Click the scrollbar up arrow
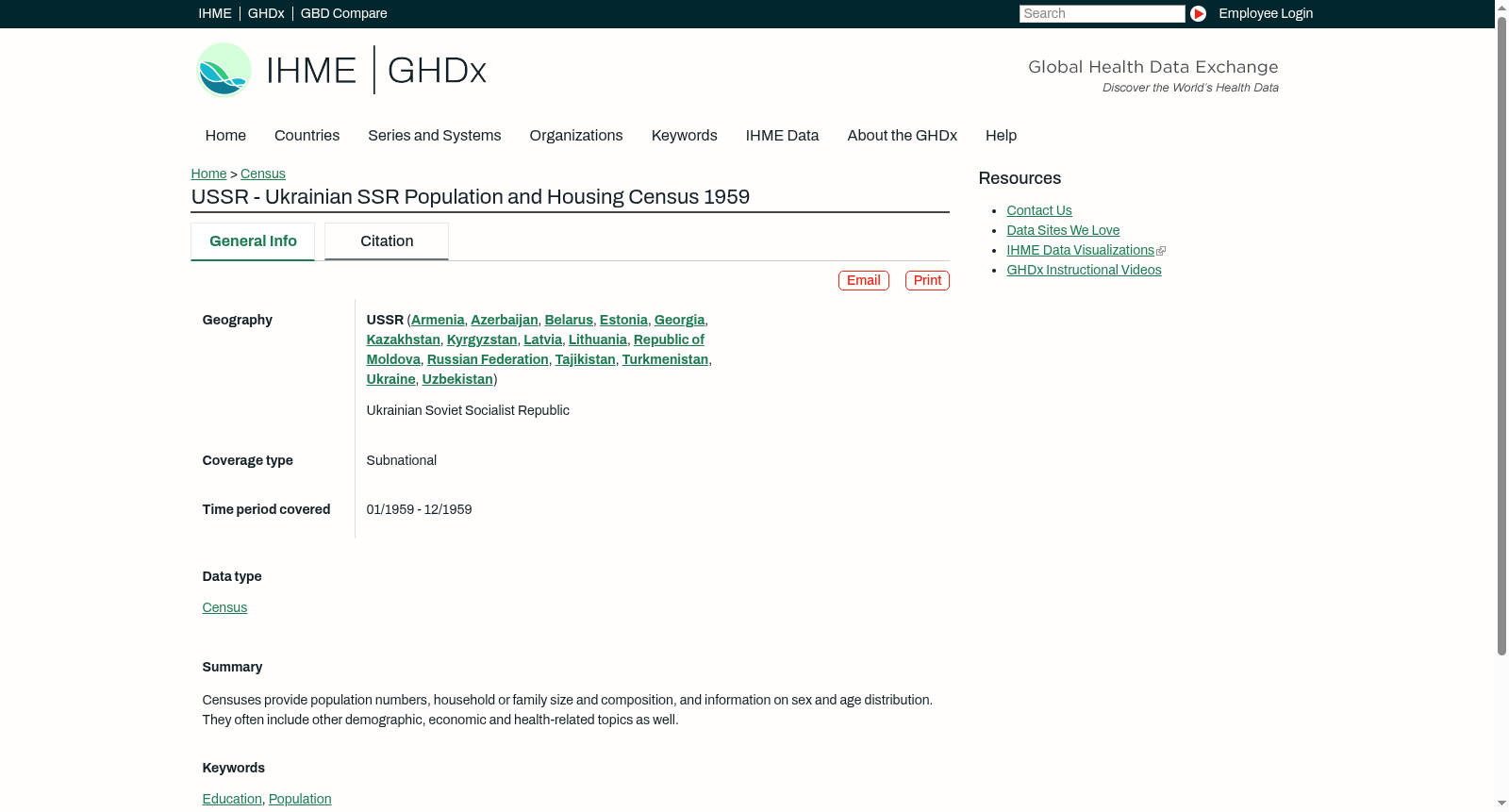Viewport: 1509px width, 812px height. pos(1501,7)
